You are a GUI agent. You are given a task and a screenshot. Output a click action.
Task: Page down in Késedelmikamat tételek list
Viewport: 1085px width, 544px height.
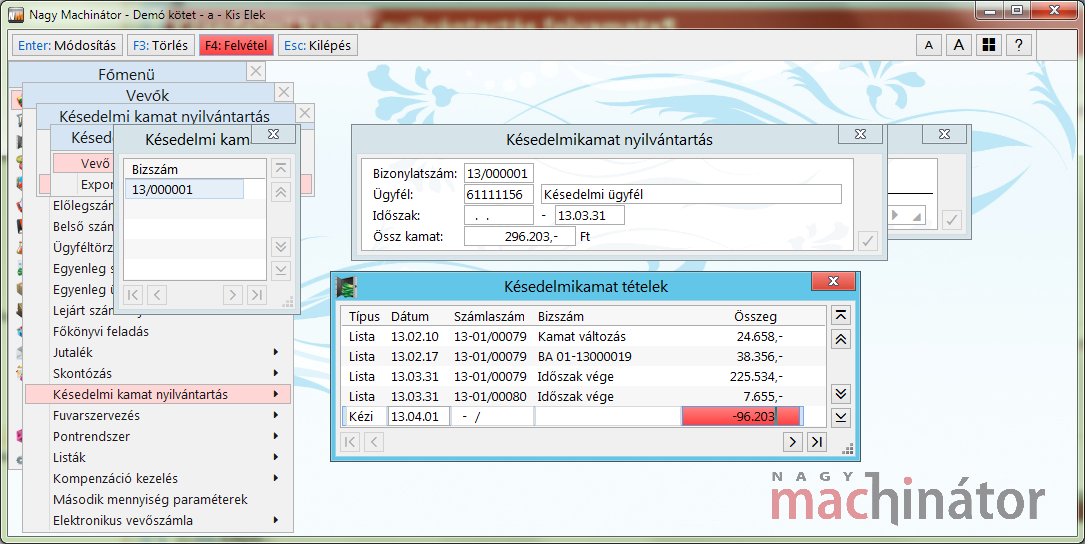(x=841, y=394)
